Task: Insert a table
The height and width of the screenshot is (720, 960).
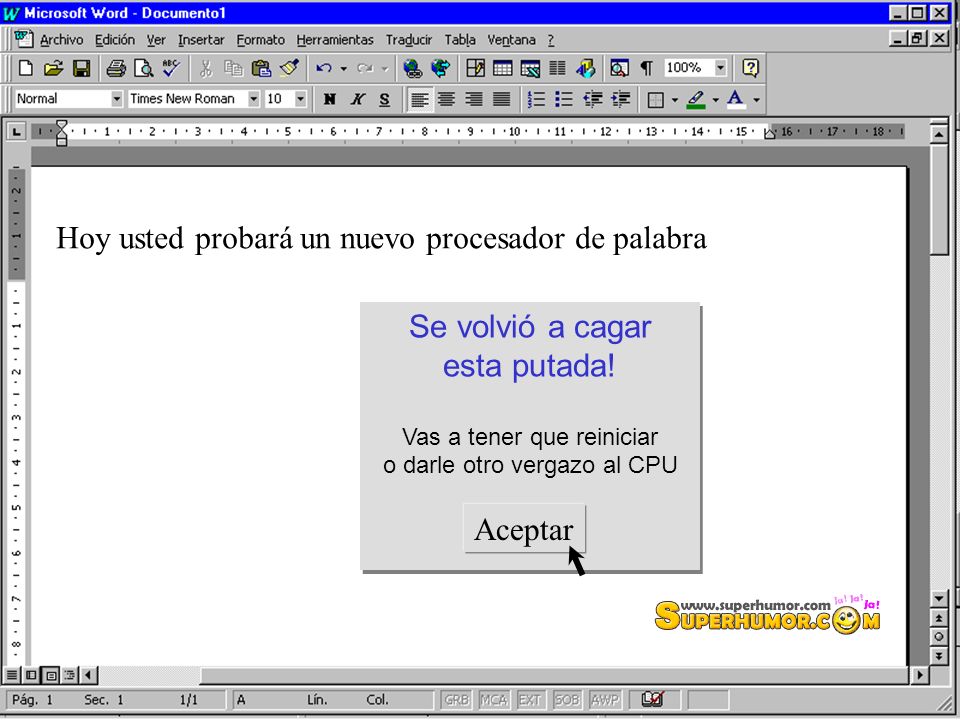Action: click(x=503, y=68)
